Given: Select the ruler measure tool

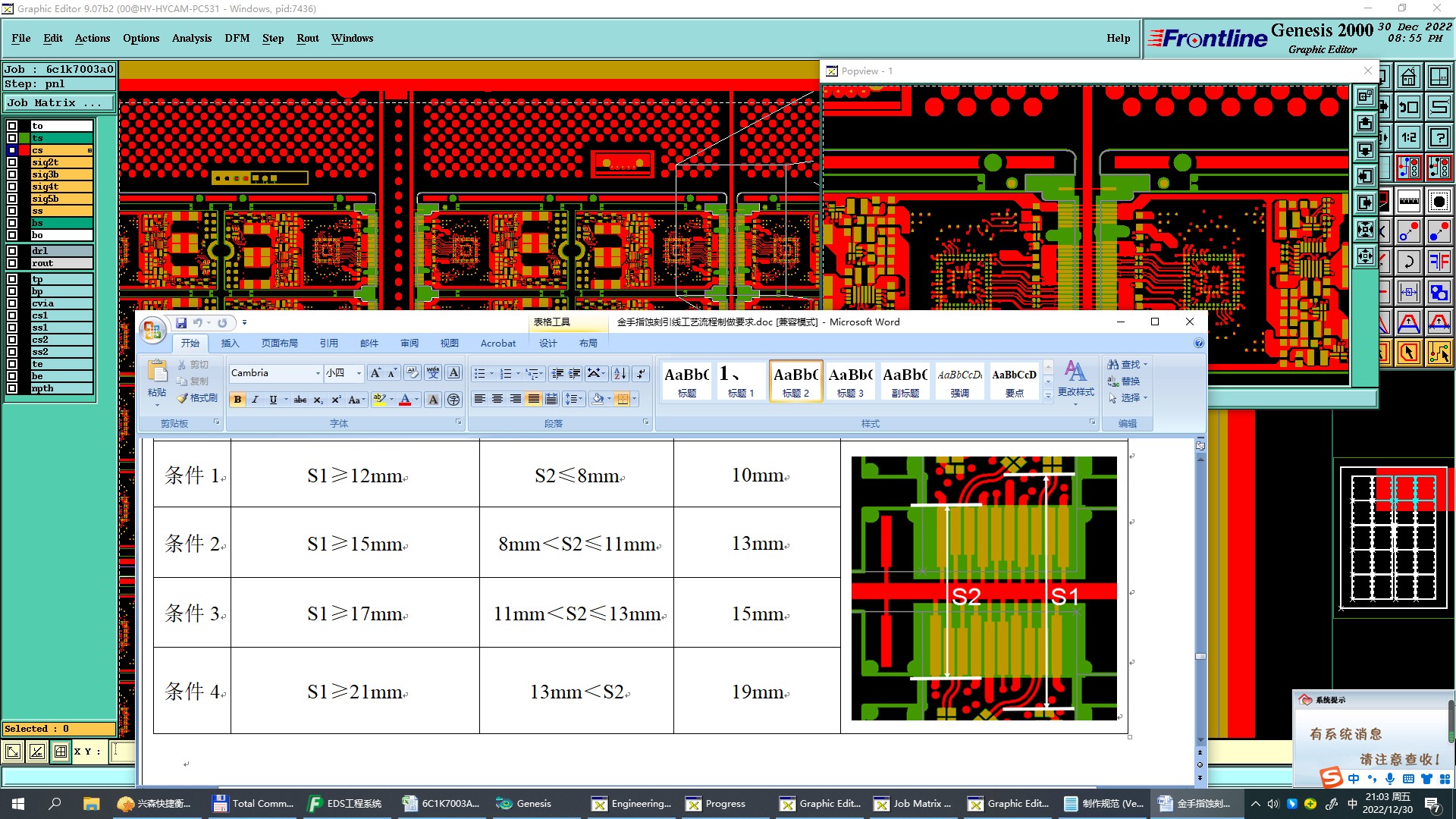Looking at the screenshot, I should pos(1409,202).
